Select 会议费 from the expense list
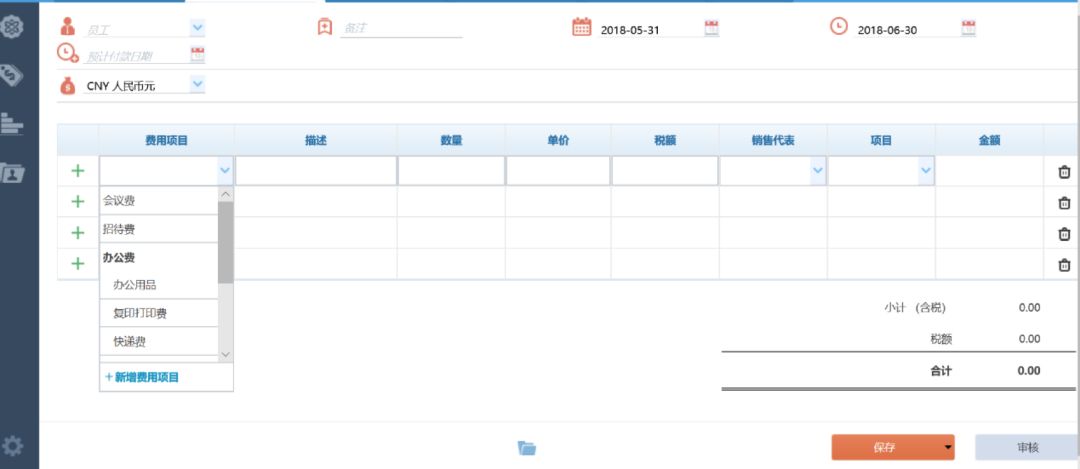Image resolution: width=1080 pixels, height=469 pixels. [x=120, y=201]
